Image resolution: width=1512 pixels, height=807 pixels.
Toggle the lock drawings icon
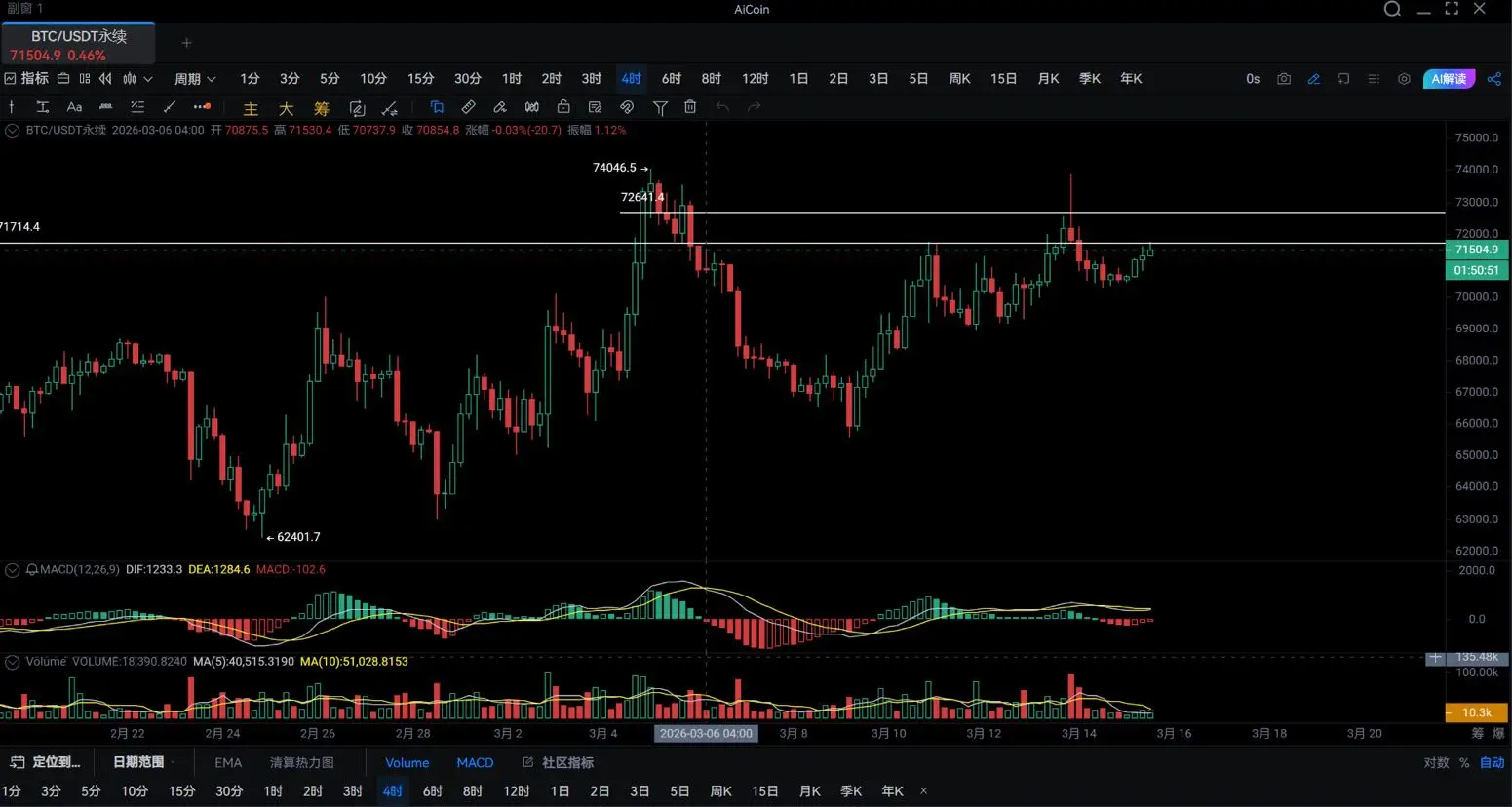click(x=563, y=107)
